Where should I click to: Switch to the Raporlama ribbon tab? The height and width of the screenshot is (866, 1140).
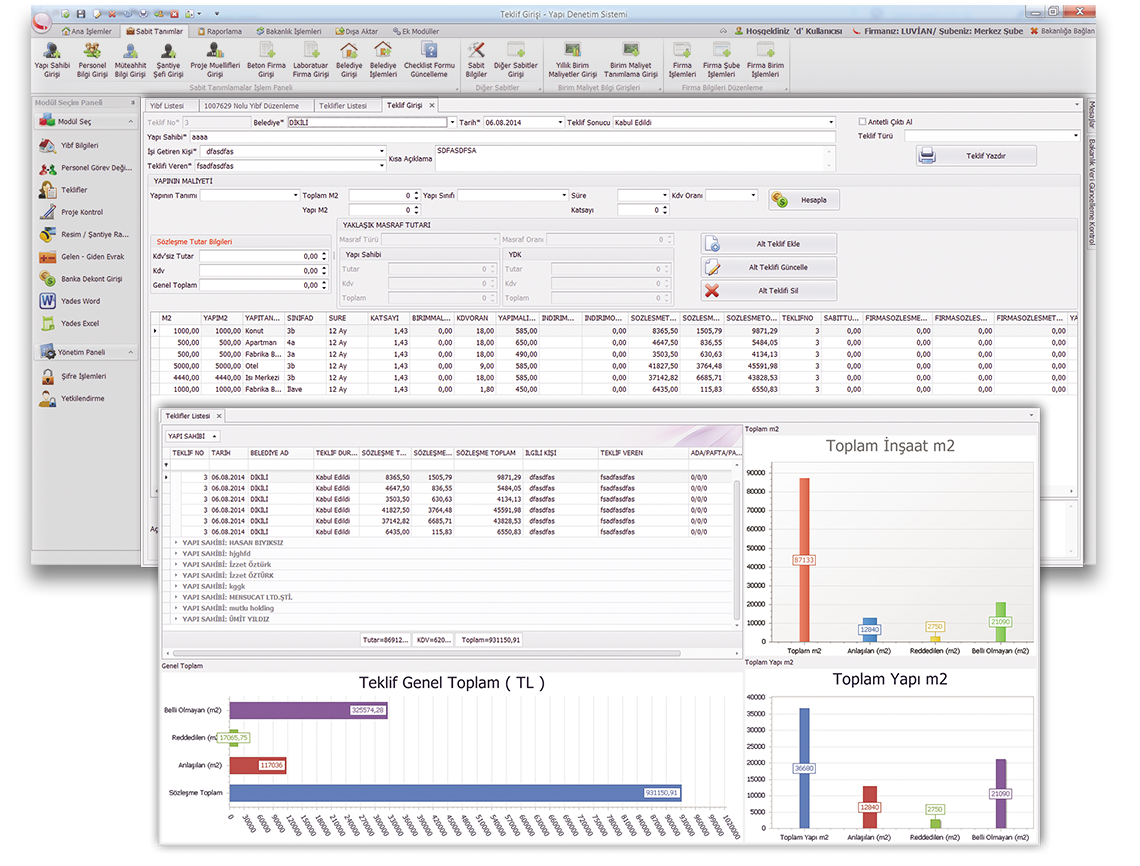pos(218,31)
